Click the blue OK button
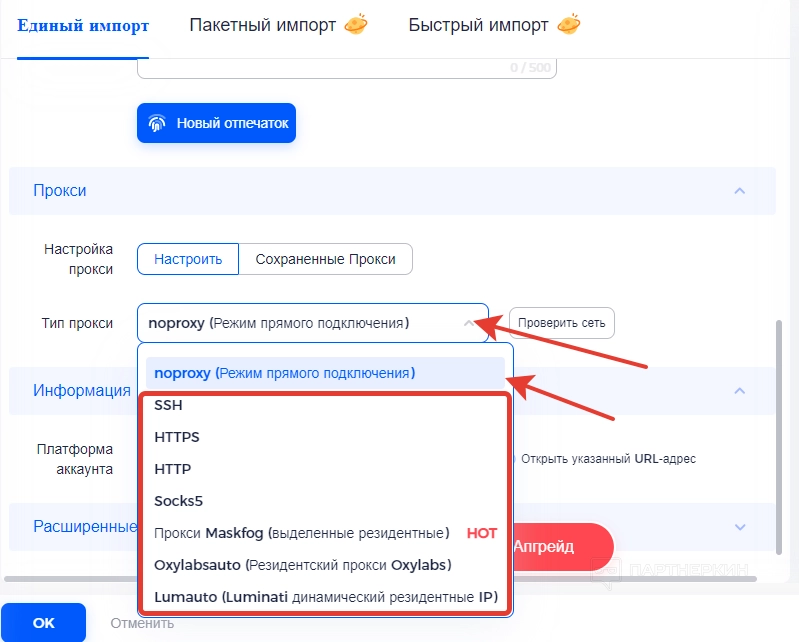 tap(44, 622)
